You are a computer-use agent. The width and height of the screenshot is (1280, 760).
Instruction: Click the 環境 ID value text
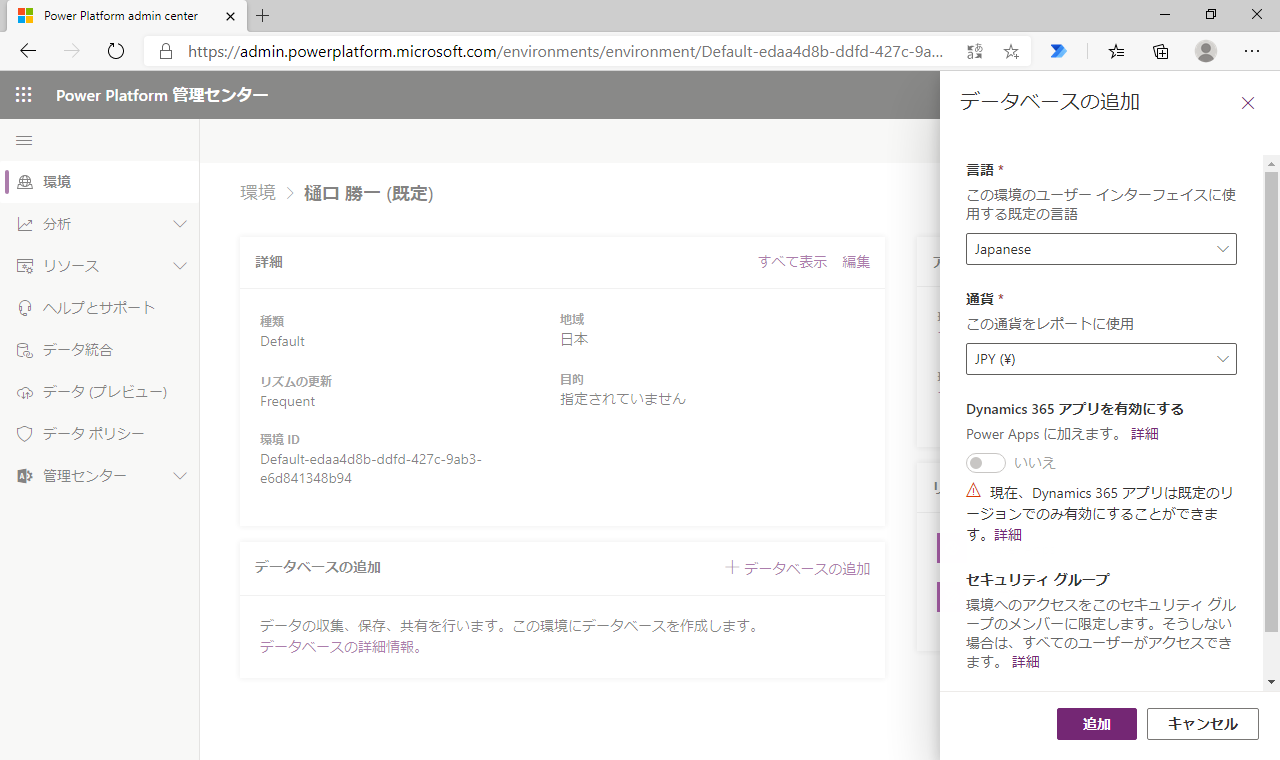(371, 469)
